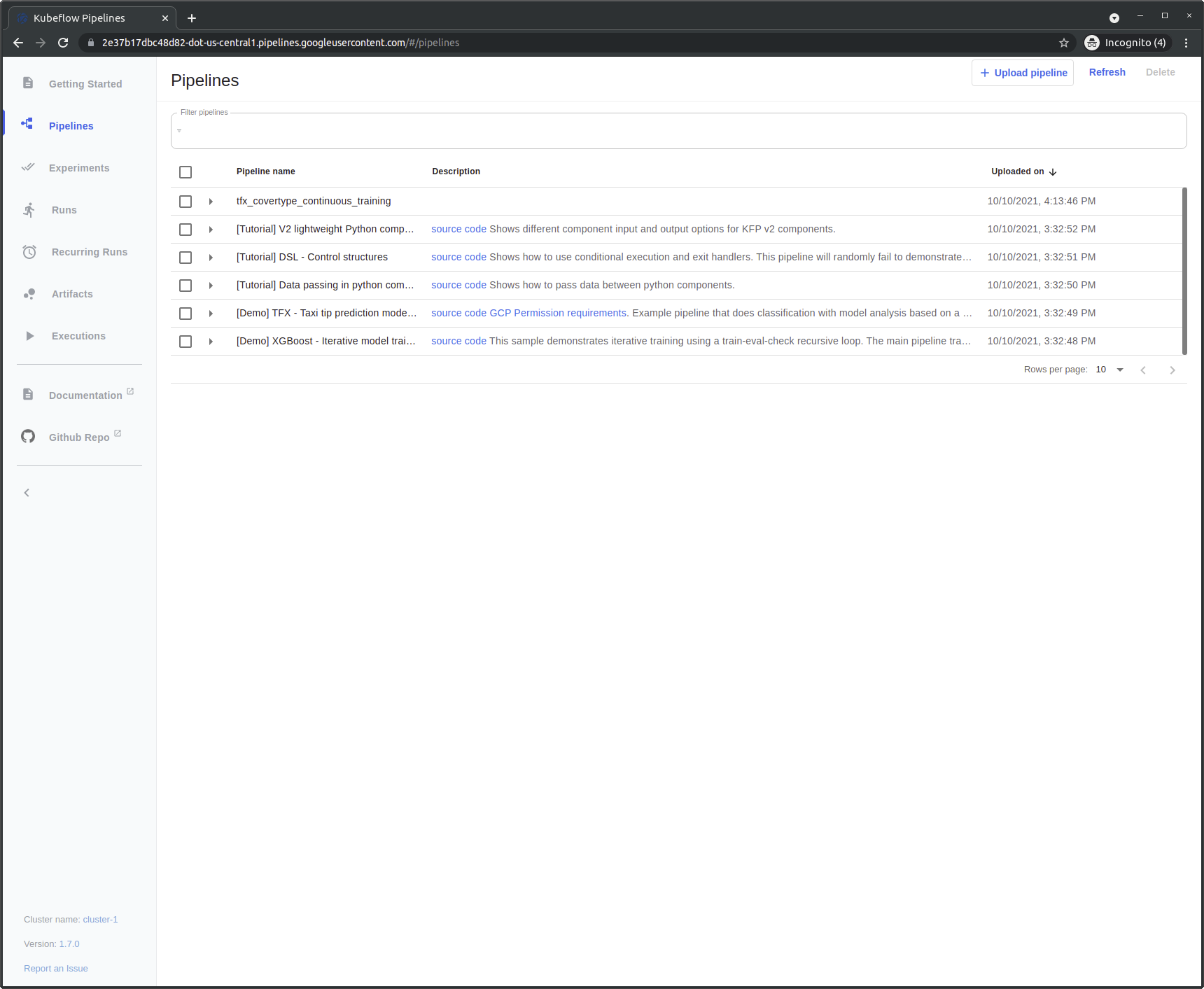
Task: Expand the DSL - Control structures row
Action: [x=211, y=258]
